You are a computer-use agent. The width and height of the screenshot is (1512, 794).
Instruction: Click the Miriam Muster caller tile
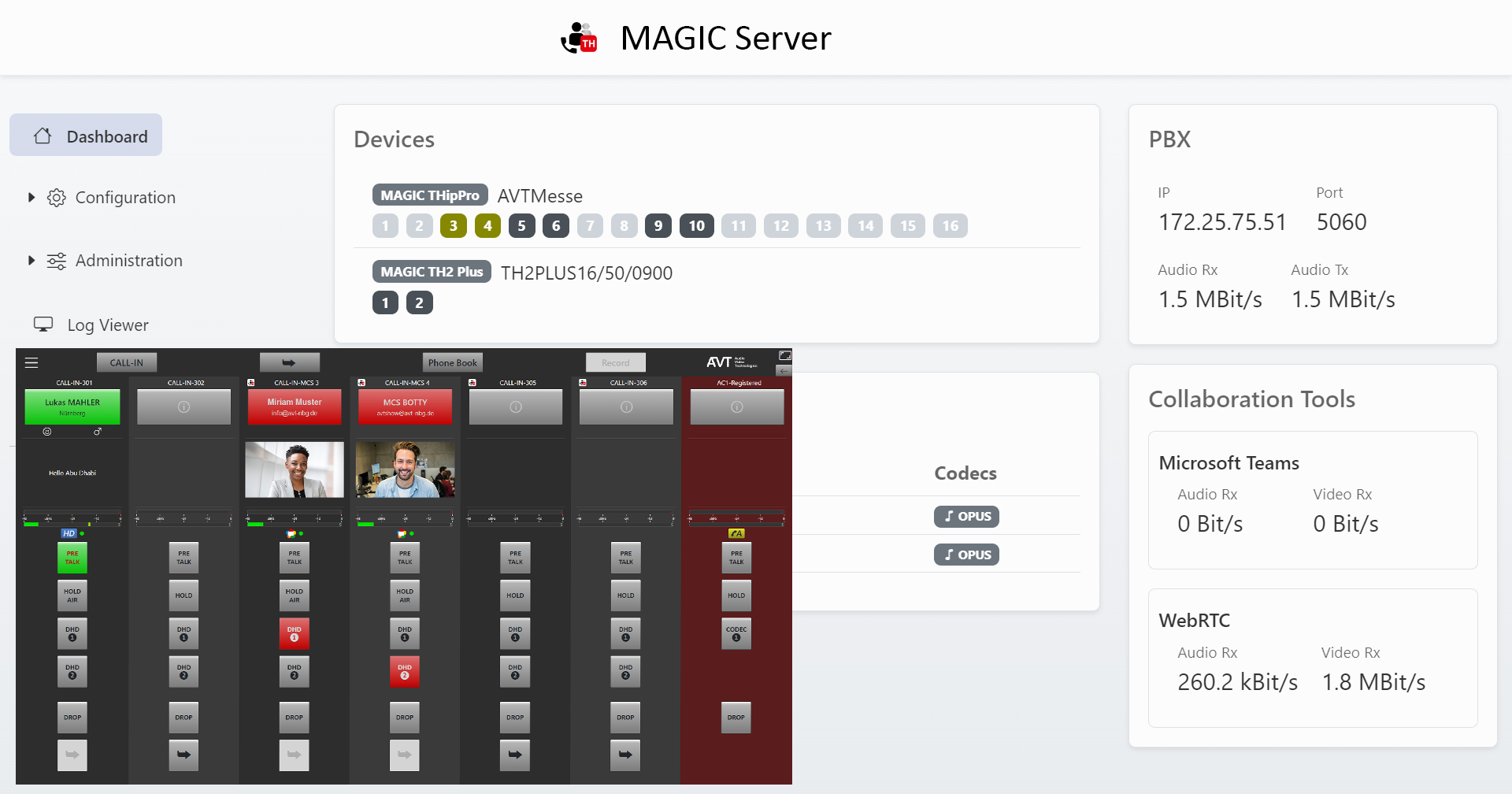click(x=295, y=407)
